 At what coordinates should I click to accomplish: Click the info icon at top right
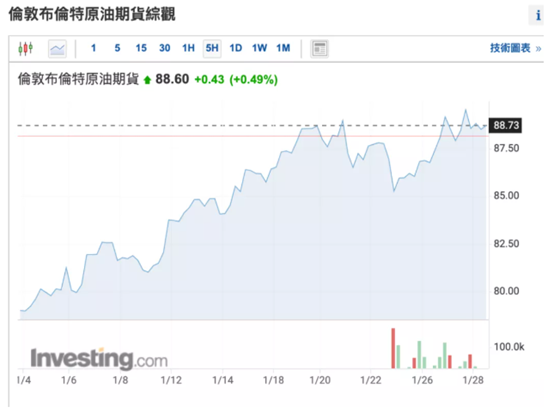(x=537, y=15)
